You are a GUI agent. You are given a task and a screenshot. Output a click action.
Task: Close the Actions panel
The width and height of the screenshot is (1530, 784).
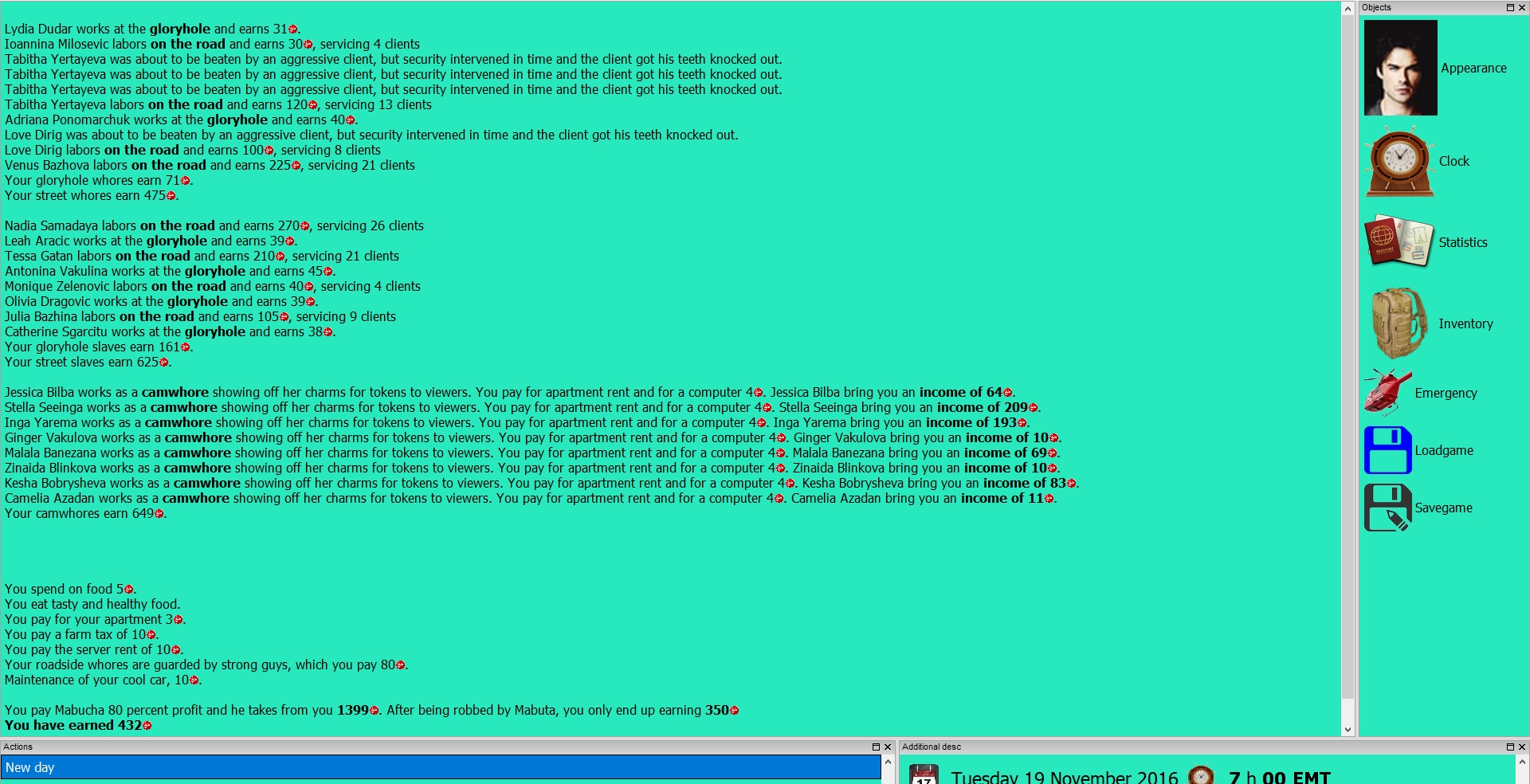click(x=888, y=747)
